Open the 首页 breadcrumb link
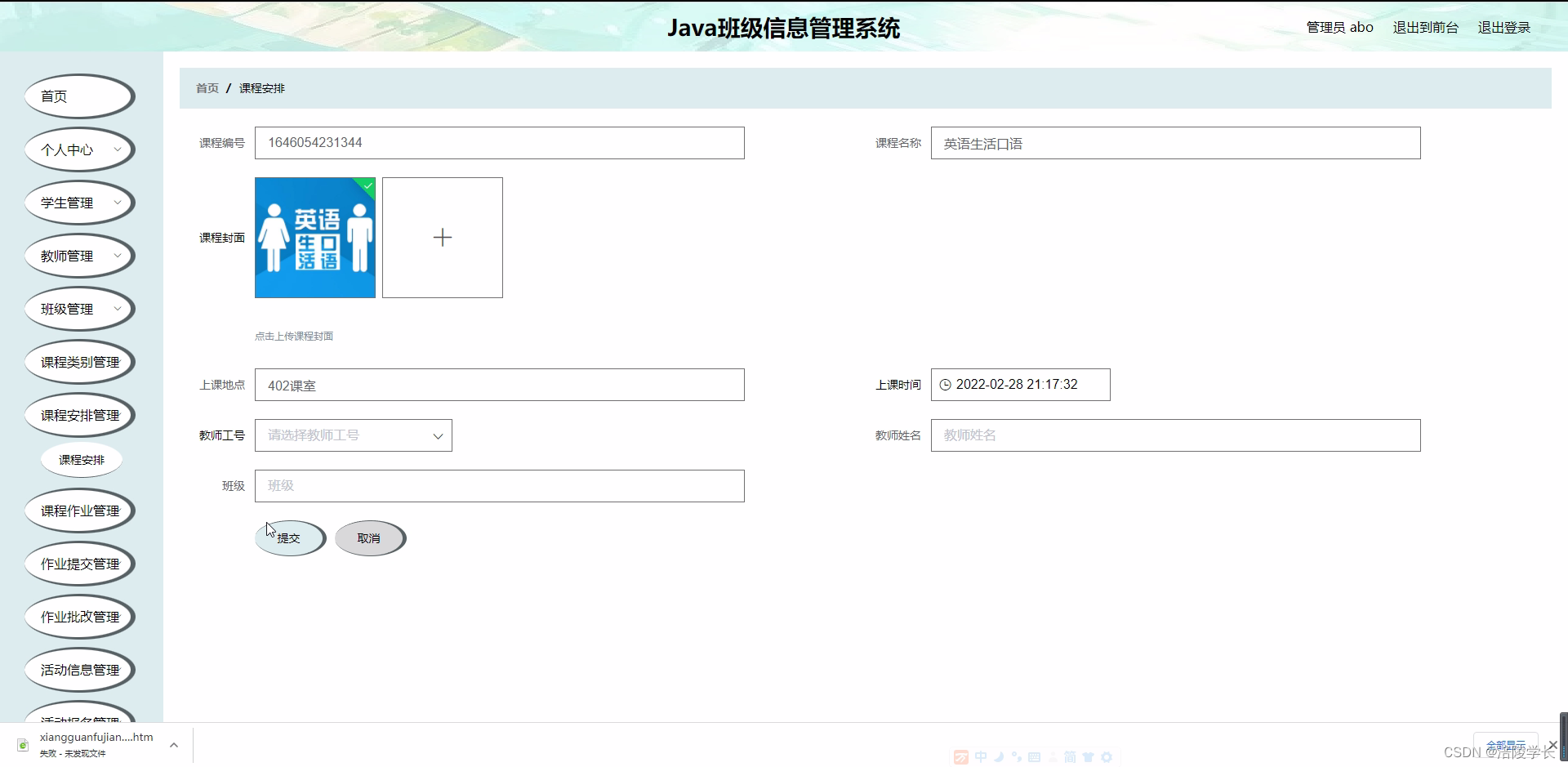Screen dimensions: 1568x767 tap(207, 87)
